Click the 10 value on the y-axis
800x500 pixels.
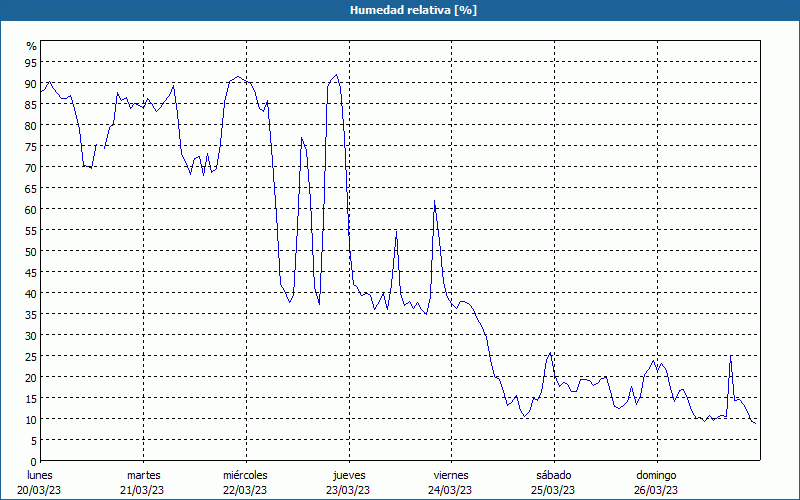31,419
